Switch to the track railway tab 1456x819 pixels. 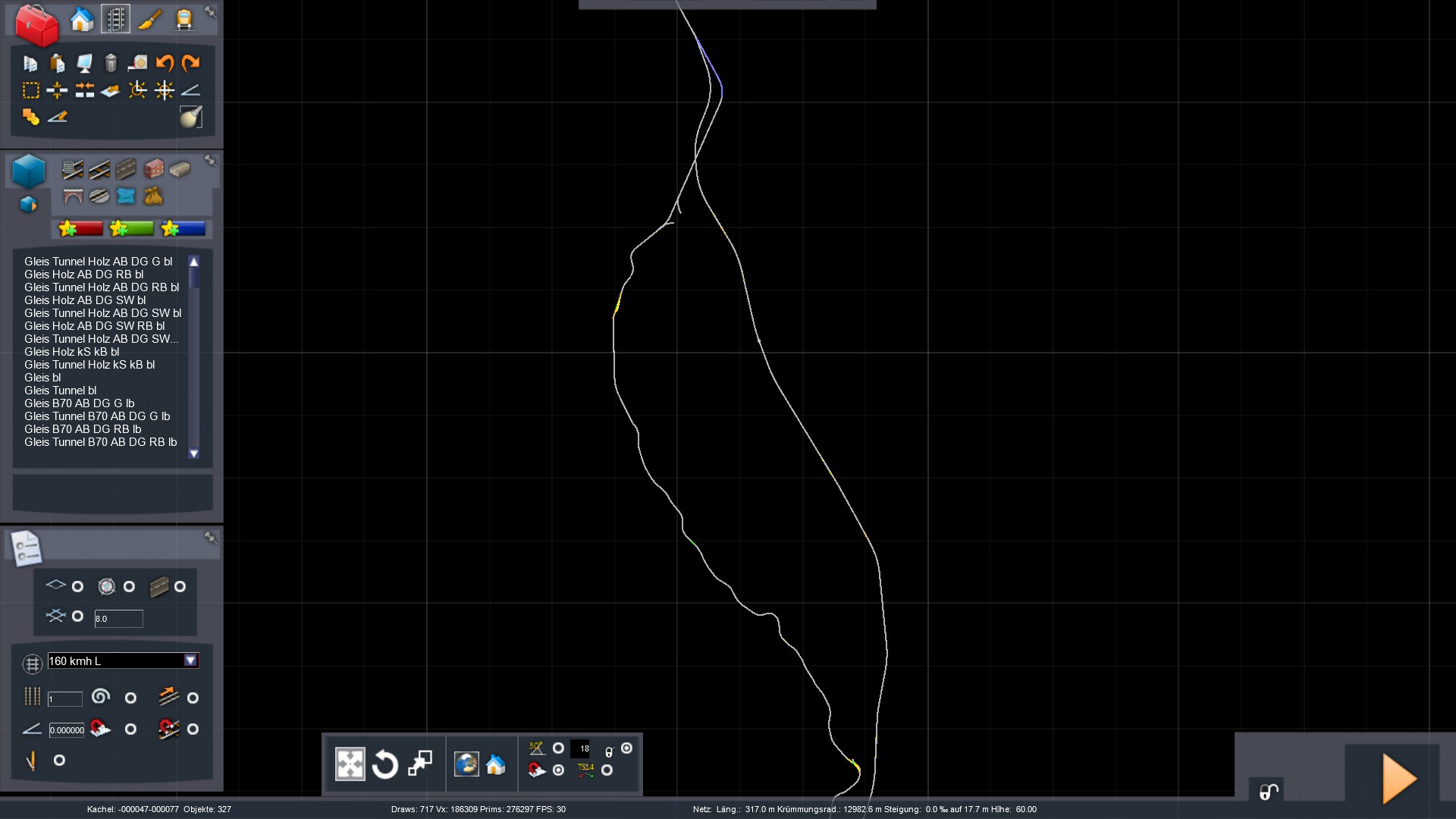115,19
